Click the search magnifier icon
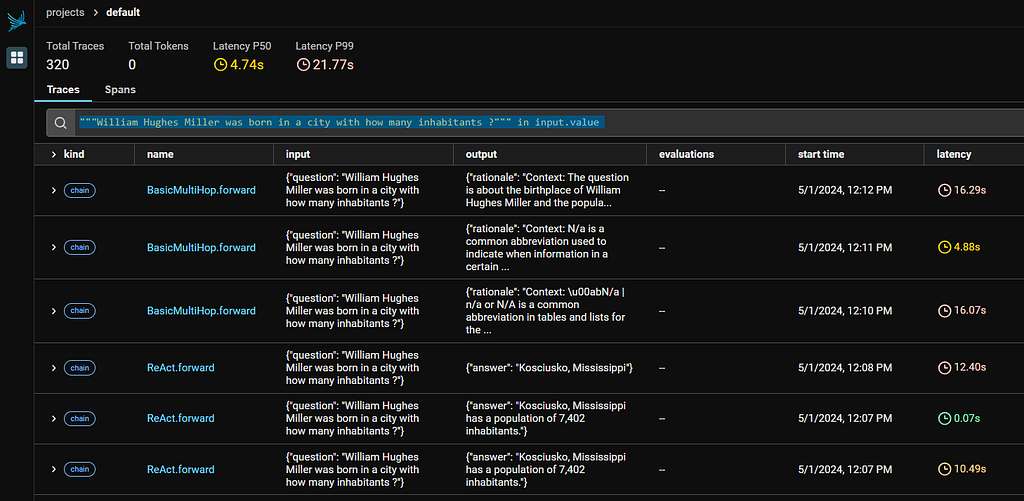 click(61, 123)
